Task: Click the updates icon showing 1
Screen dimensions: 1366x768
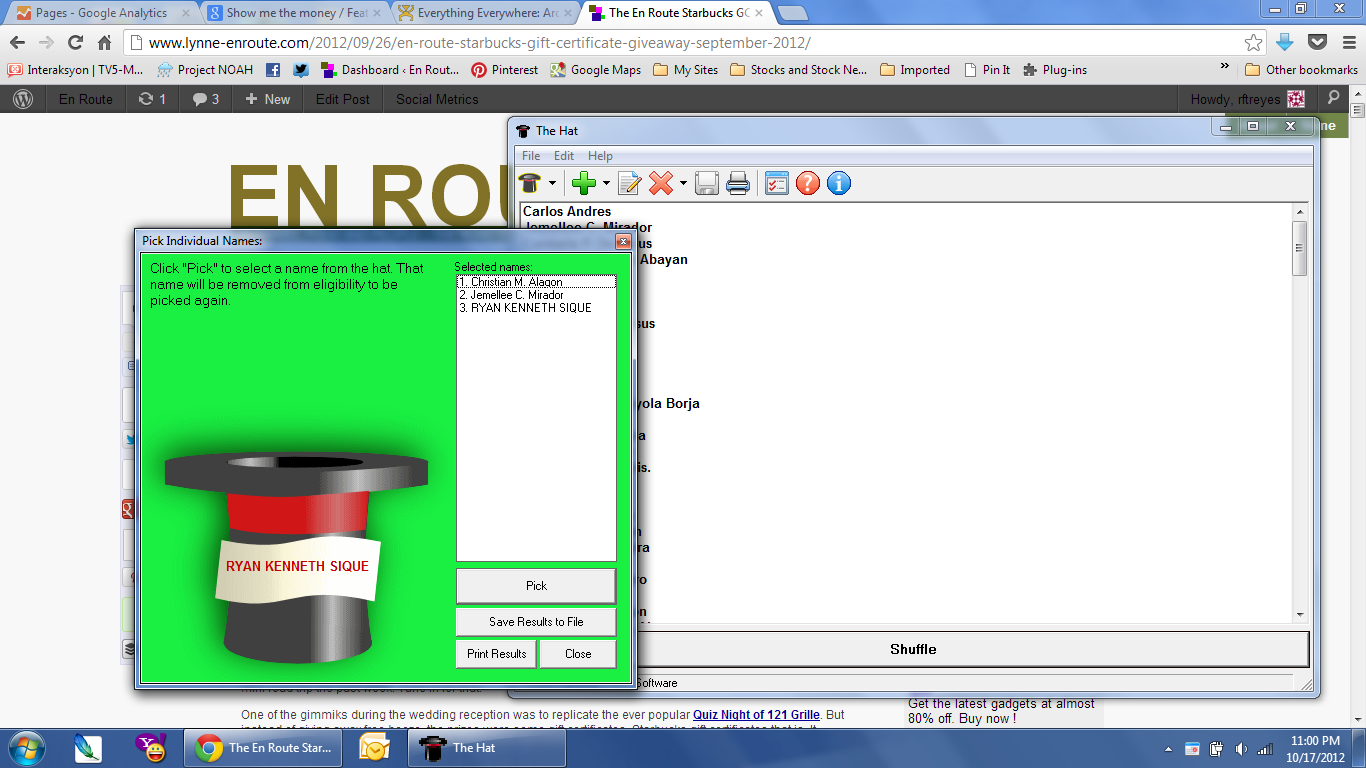Action: point(152,99)
